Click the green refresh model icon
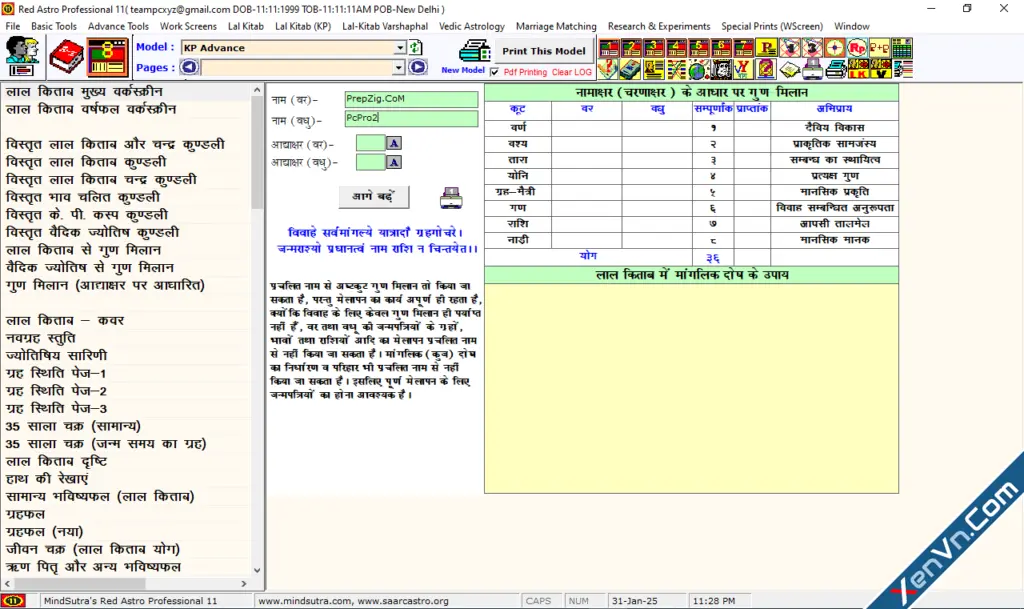This screenshot has width=1024, height=609. 415,48
